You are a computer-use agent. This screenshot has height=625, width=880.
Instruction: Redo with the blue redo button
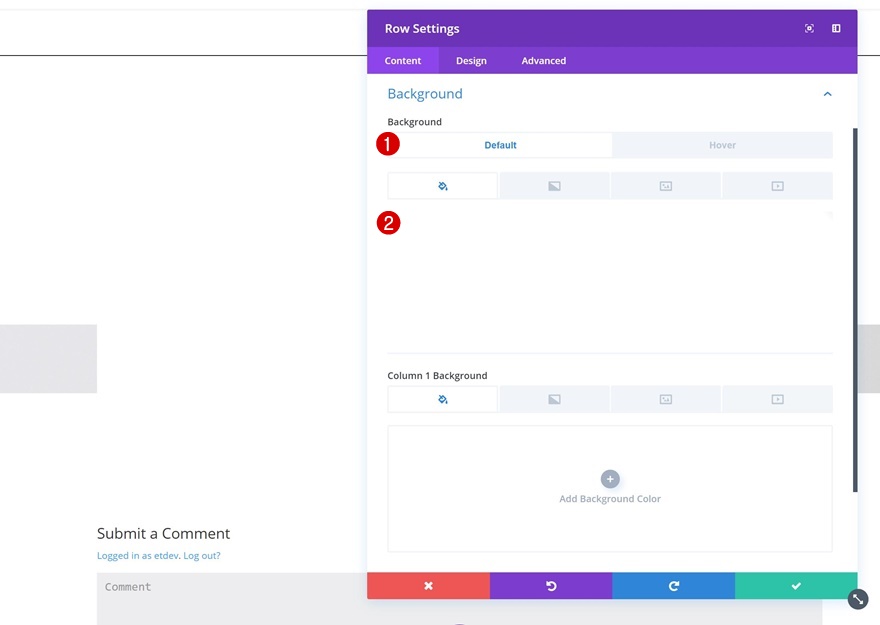point(673,586)
